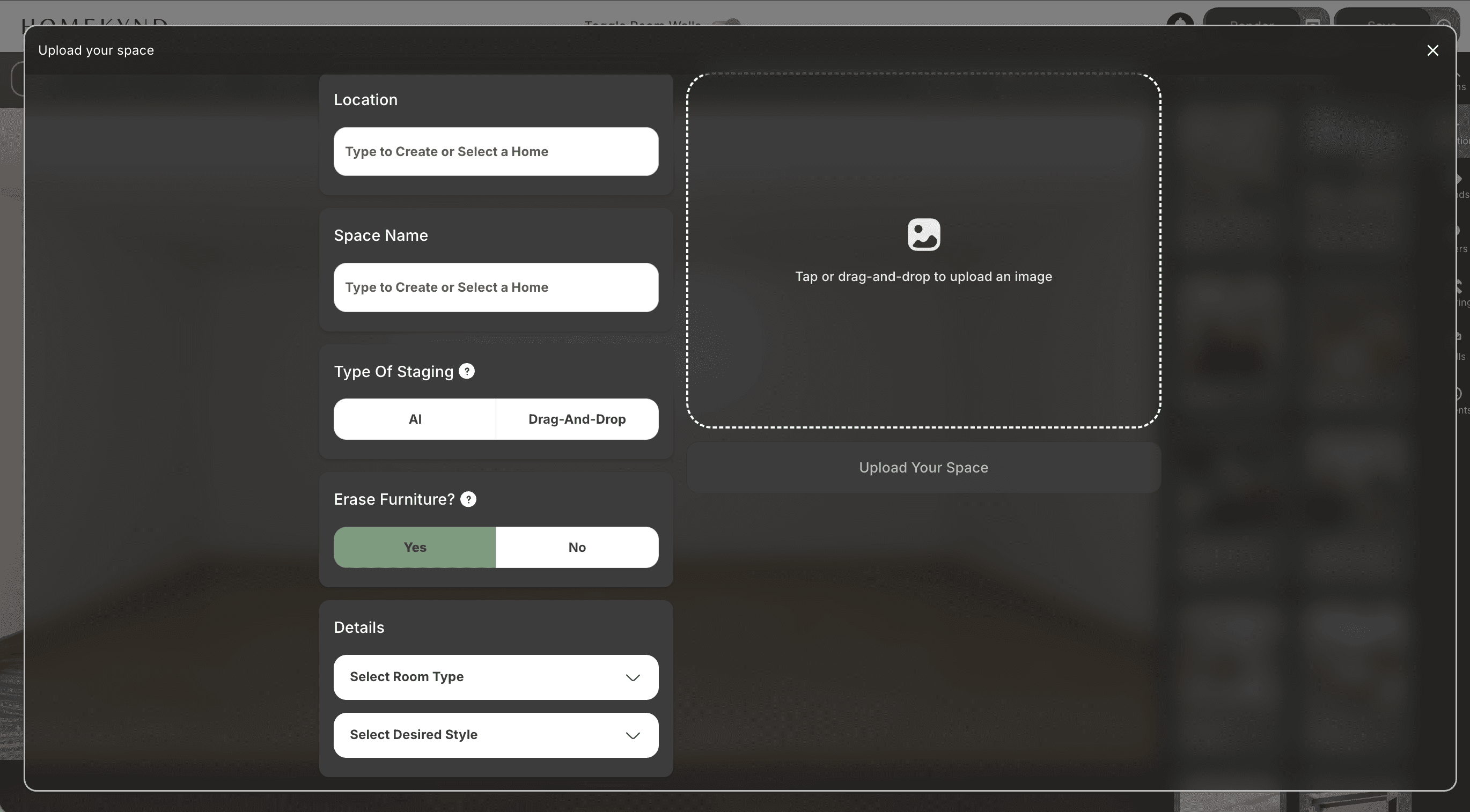Click the Type Of Staging help icon
The height and width of the screenshot is (812, 1470).
466,372
